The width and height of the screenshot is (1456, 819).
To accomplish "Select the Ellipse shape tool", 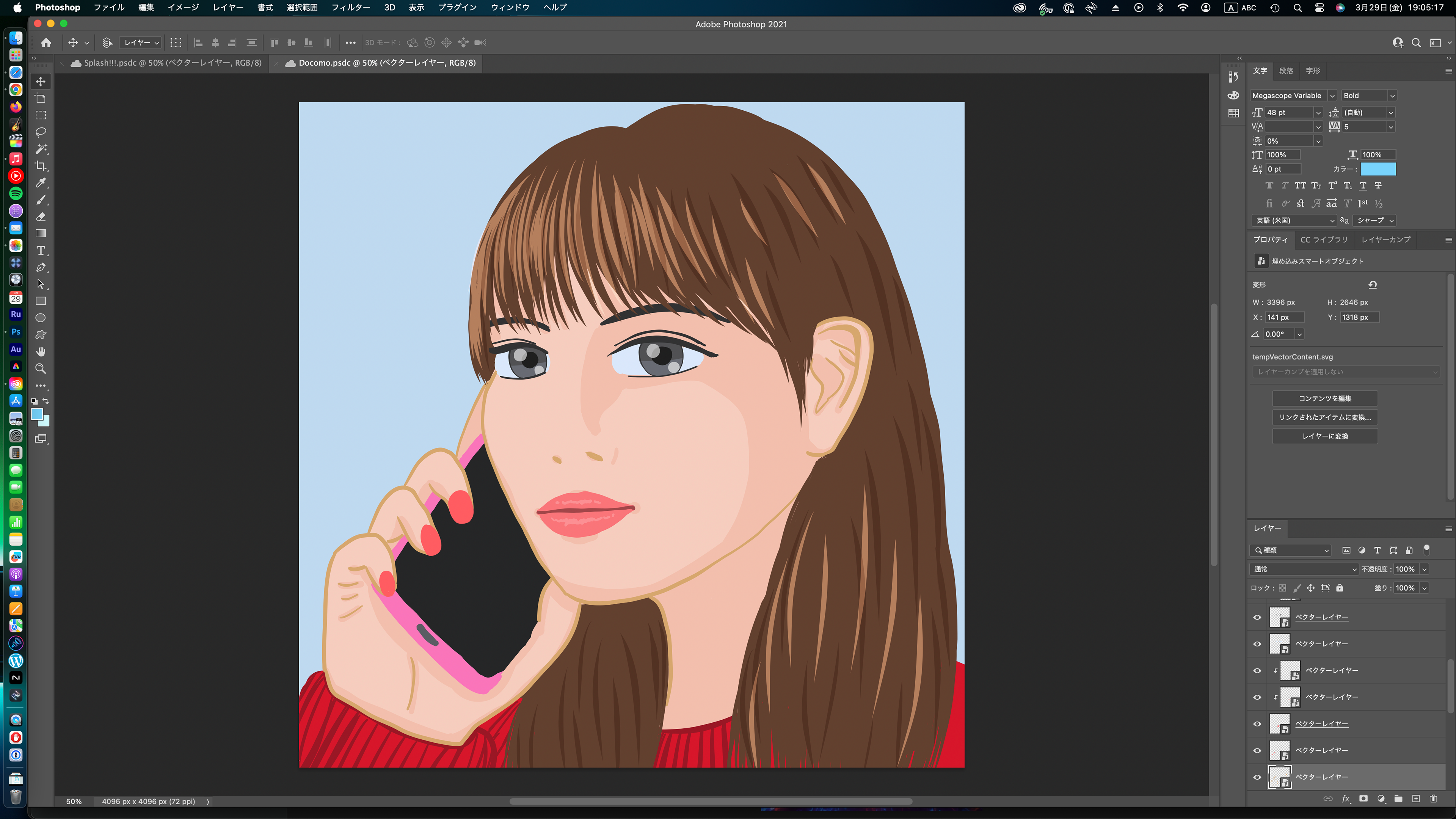I will (x=41, y=318).
